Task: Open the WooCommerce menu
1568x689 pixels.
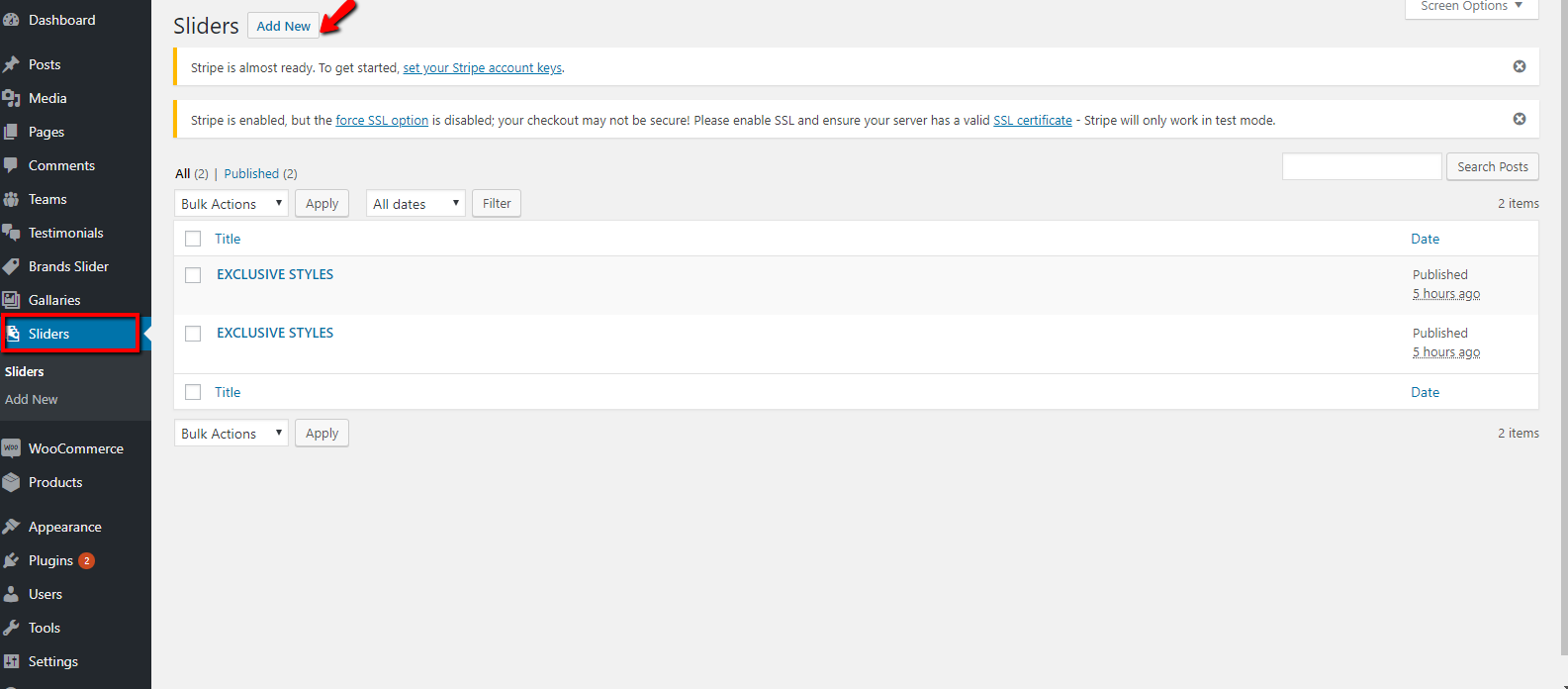Action: click(76, 448)
